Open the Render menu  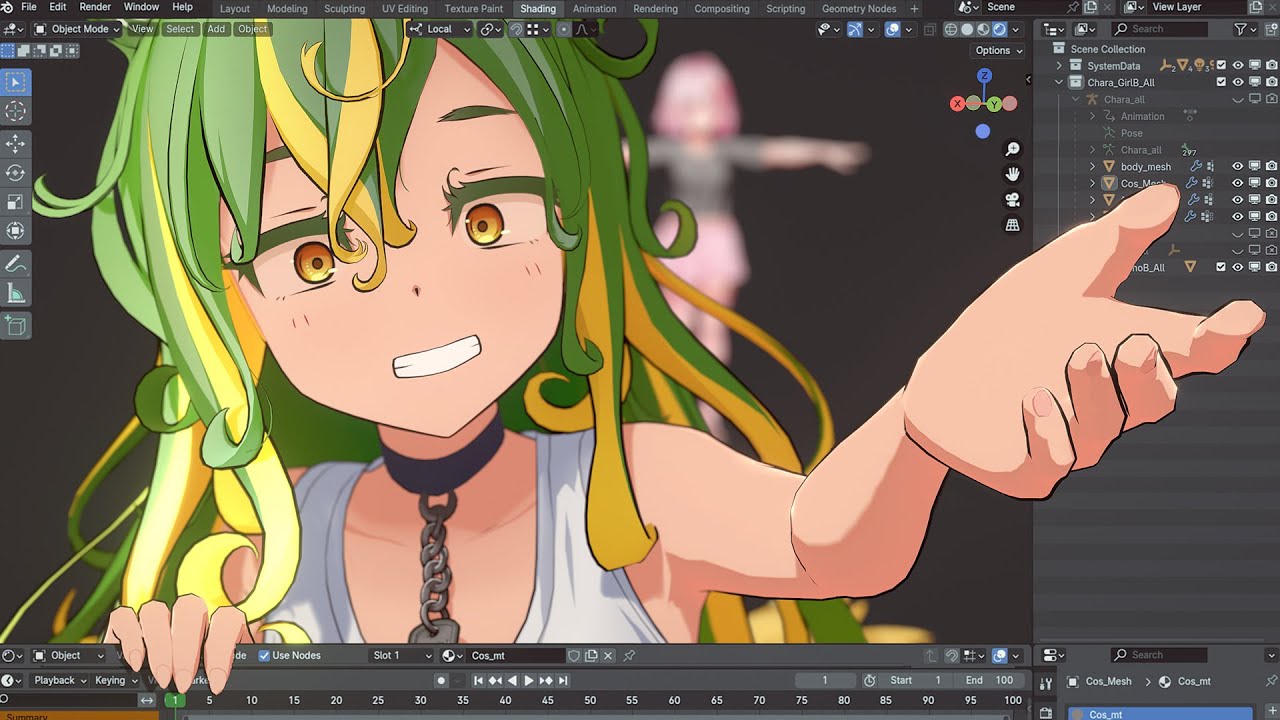tap(95, 7)
